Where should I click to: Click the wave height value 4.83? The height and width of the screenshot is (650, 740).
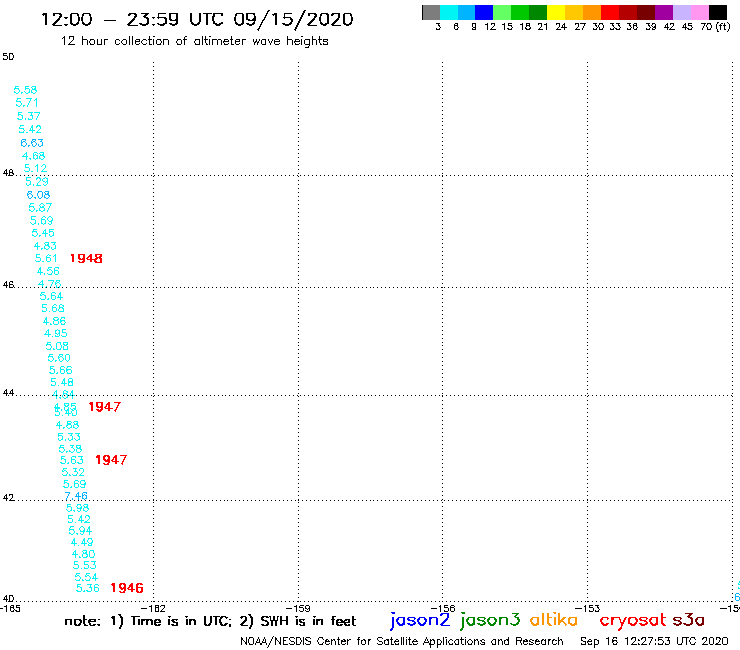point(45,245)
